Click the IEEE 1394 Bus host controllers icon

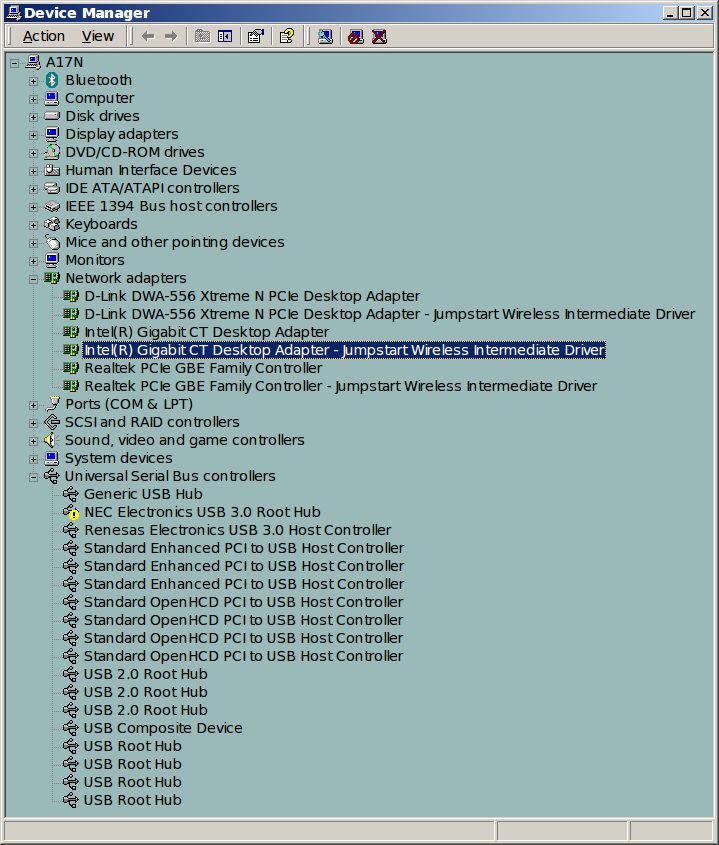52,206
